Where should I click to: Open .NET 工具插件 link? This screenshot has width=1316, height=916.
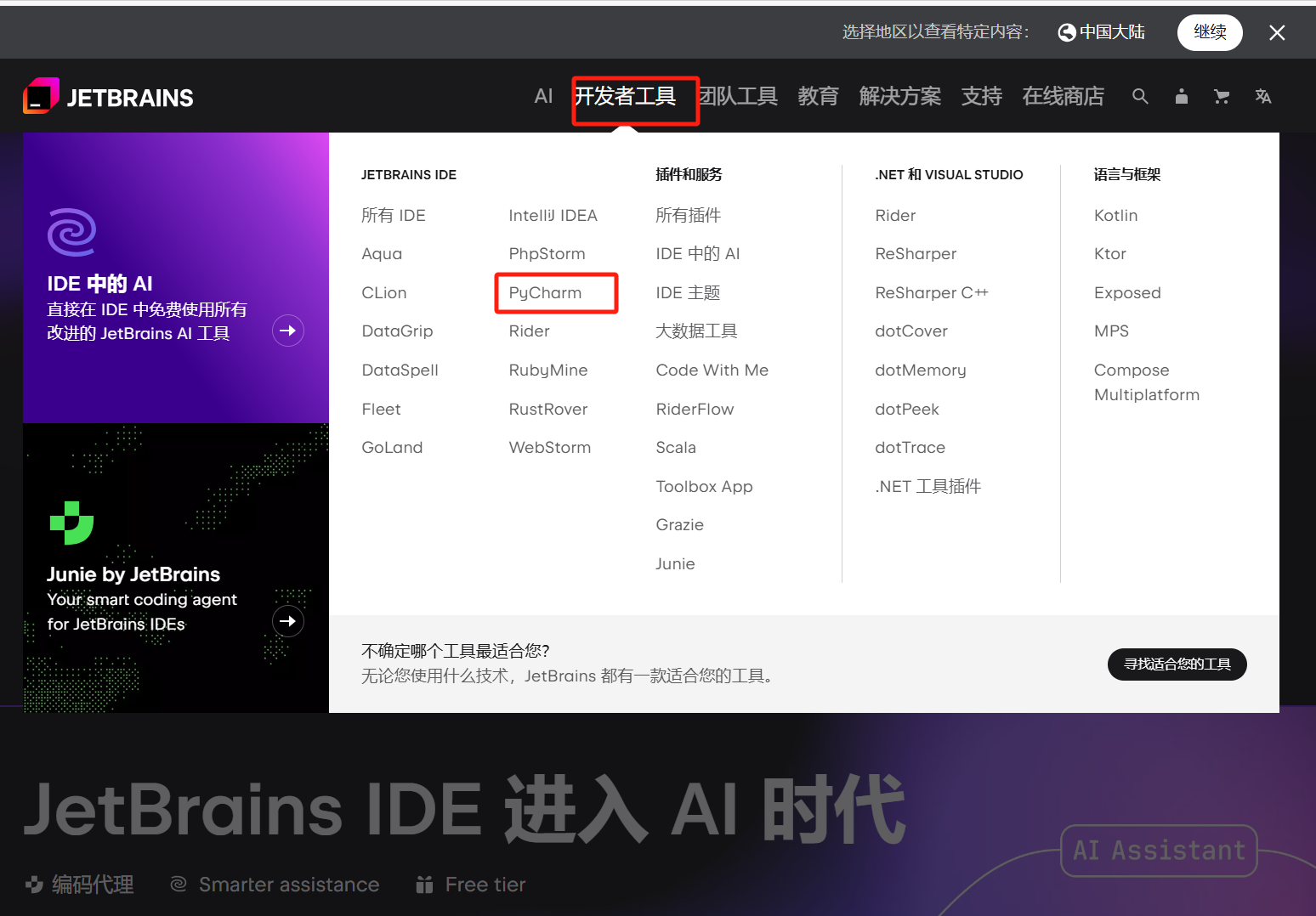[x=927, y=486]
